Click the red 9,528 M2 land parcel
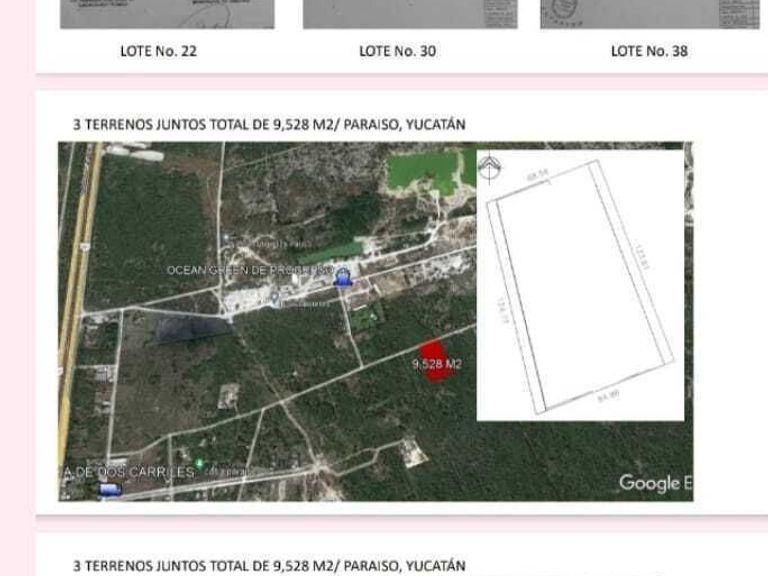Viewport: 768px width, 576px height. click(x=435, y=360)
